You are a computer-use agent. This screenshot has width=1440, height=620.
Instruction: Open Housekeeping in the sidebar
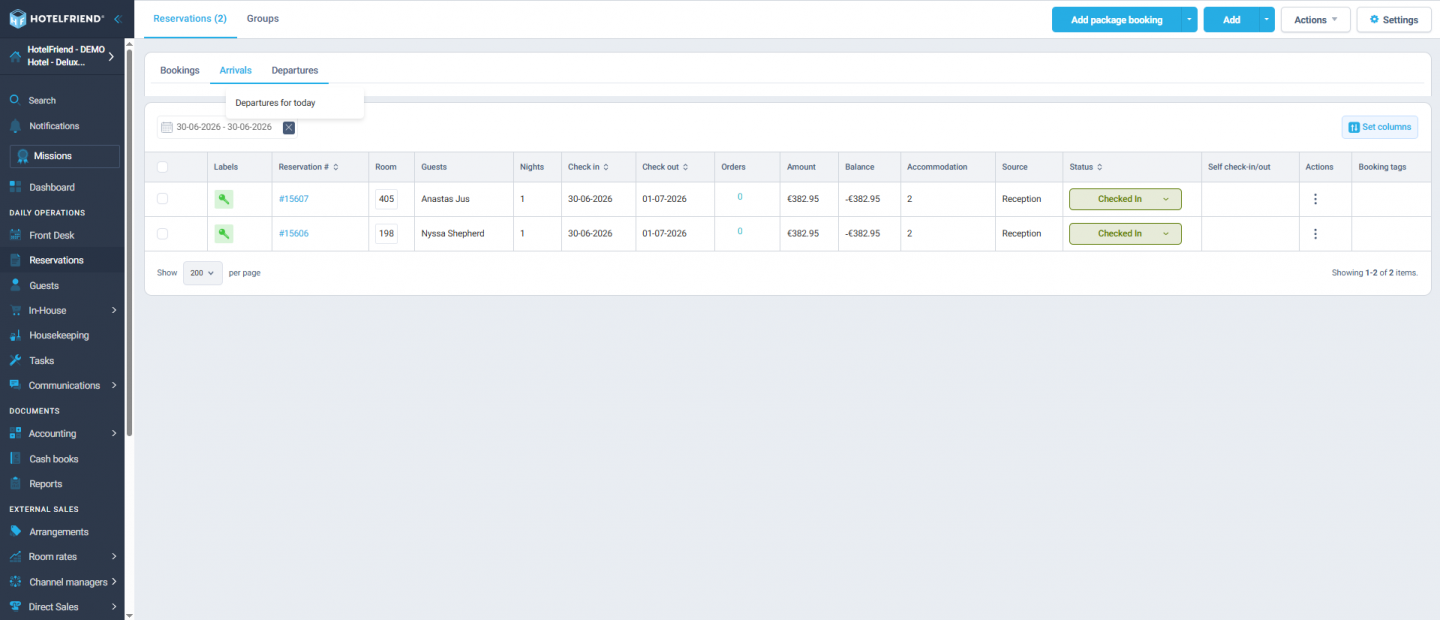point(59,335)
